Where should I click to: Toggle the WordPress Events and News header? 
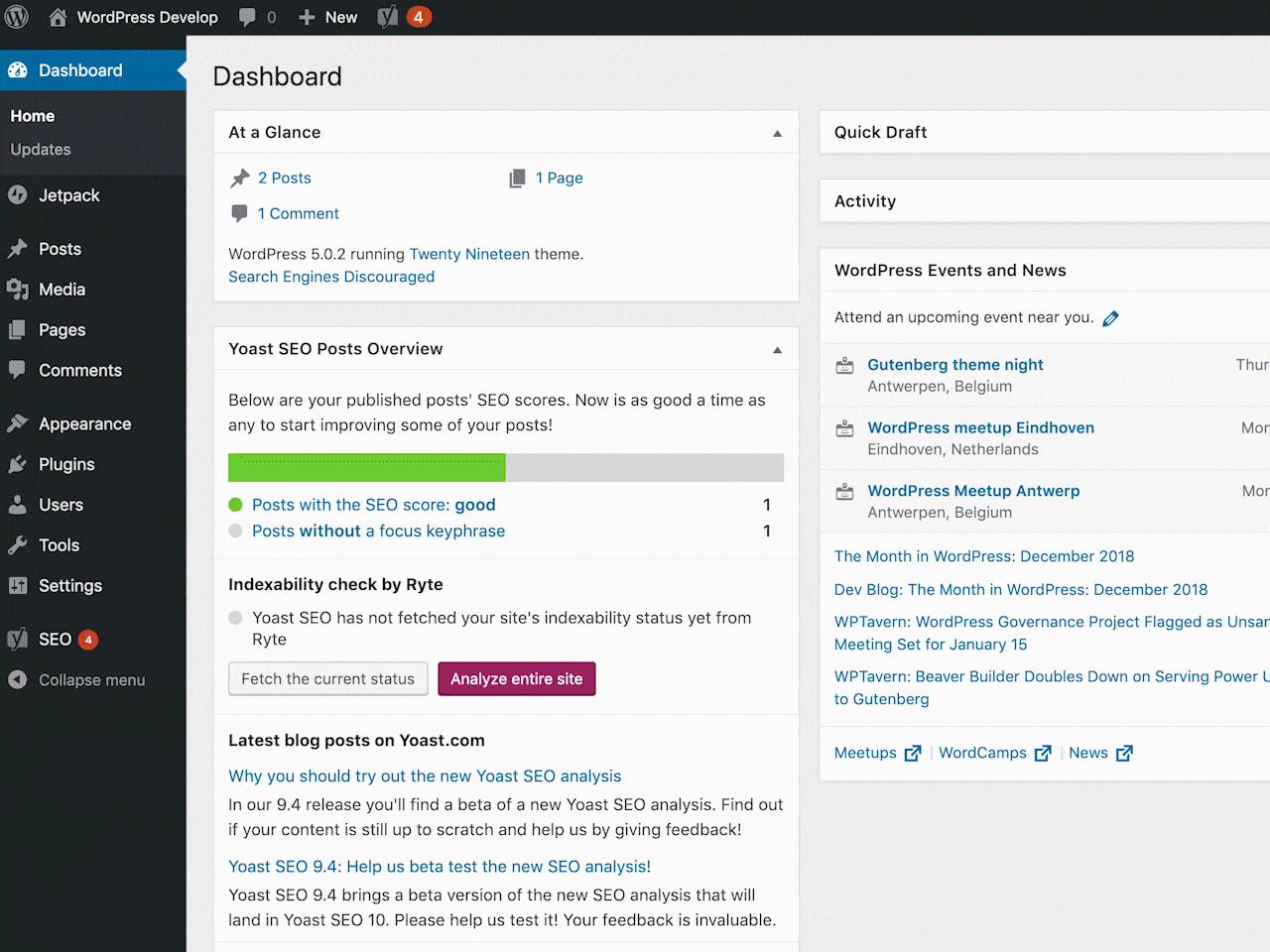click(x=1045, y=270)
